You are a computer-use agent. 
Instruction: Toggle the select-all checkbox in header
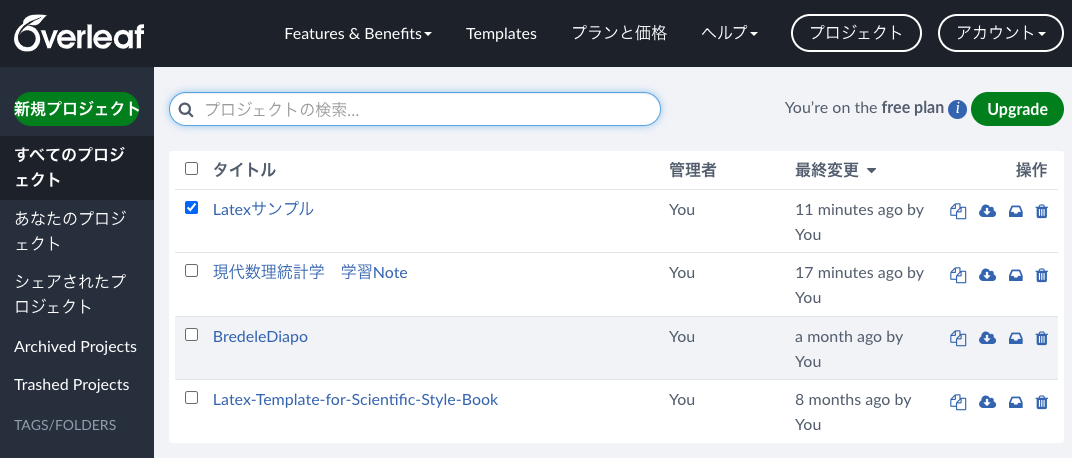tap(192, 169)
